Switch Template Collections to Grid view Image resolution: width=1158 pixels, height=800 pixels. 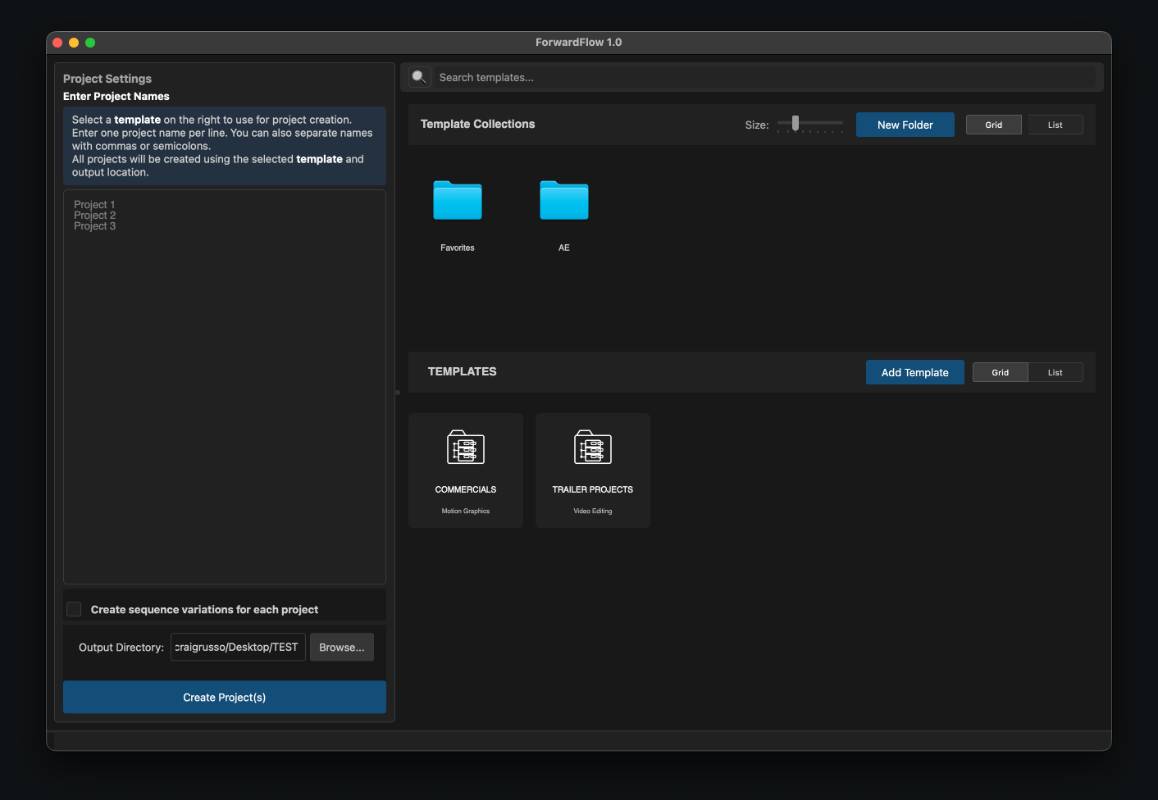(x=993, y=125)
